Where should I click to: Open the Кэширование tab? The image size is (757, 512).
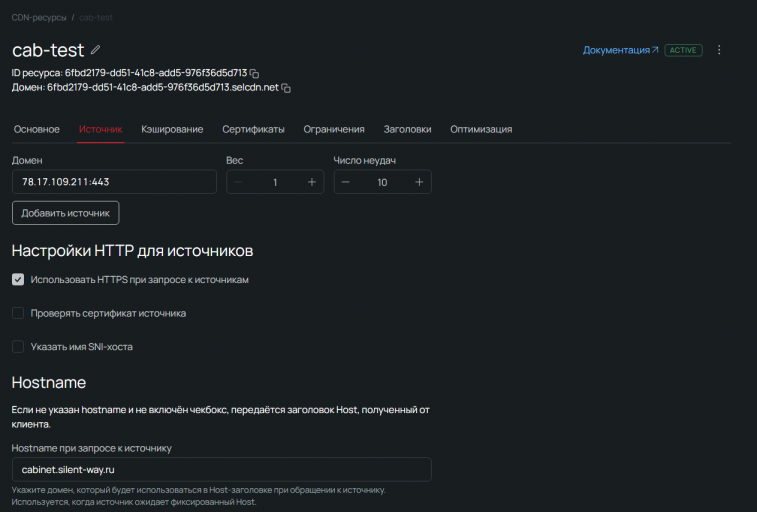[172, 129]
